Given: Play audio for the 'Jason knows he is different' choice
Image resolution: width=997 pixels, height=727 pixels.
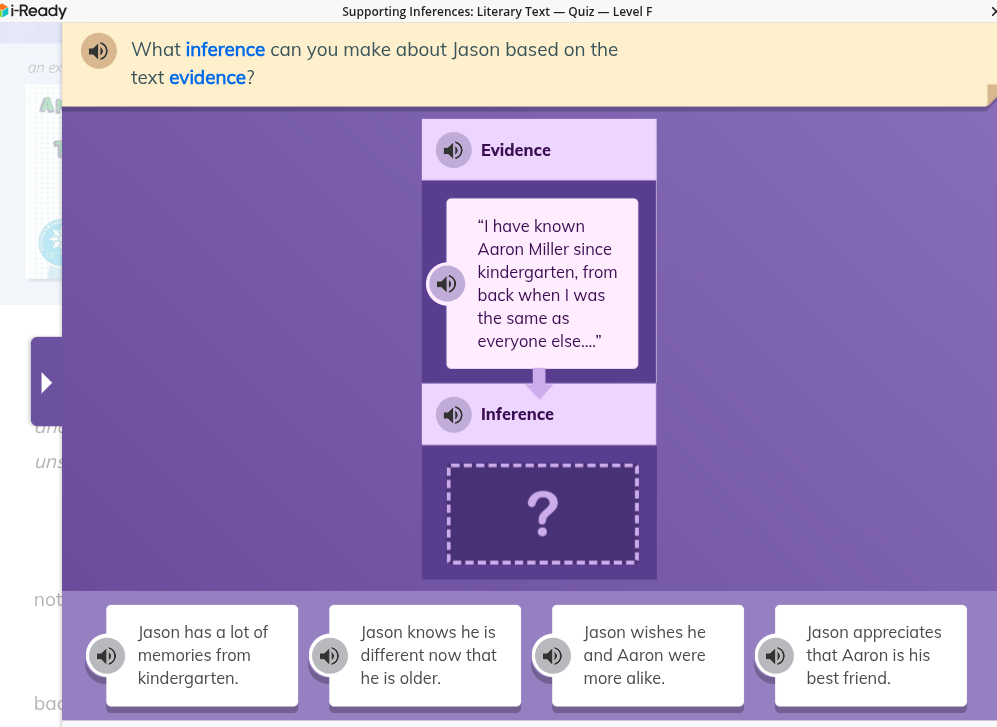Looking at the screenshot, I should (x=328, y=655).
